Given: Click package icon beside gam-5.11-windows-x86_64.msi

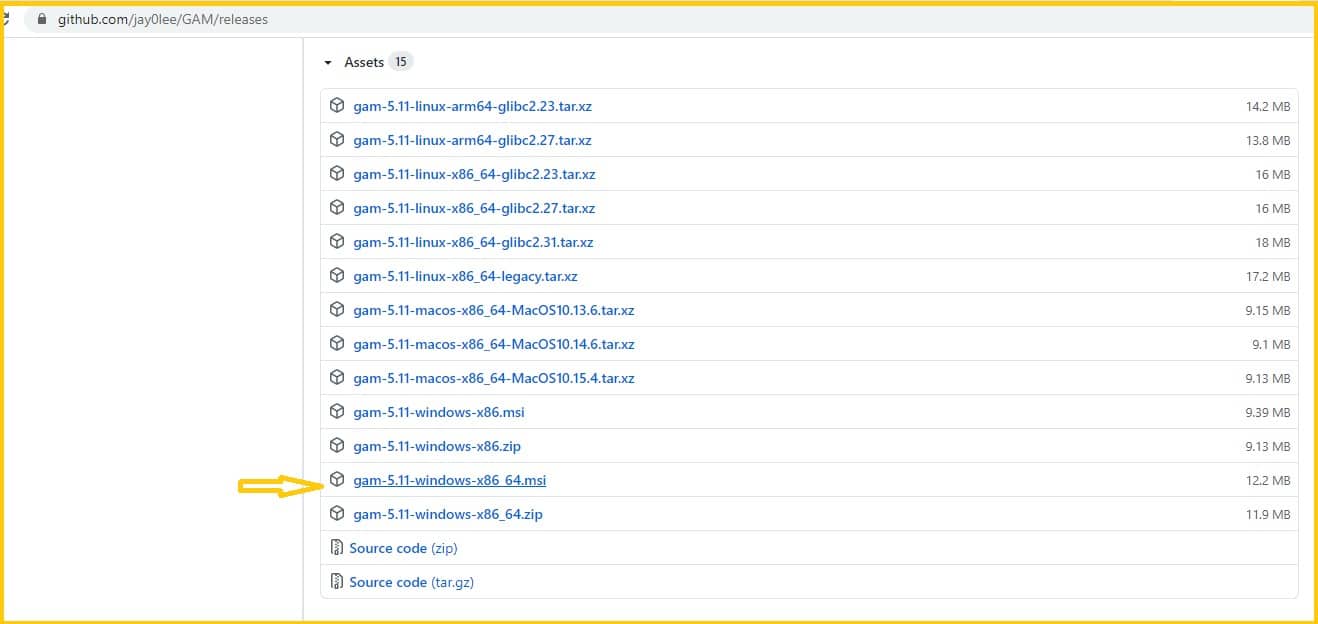Looking at the screenshot, I should click(x=337, y=480).
